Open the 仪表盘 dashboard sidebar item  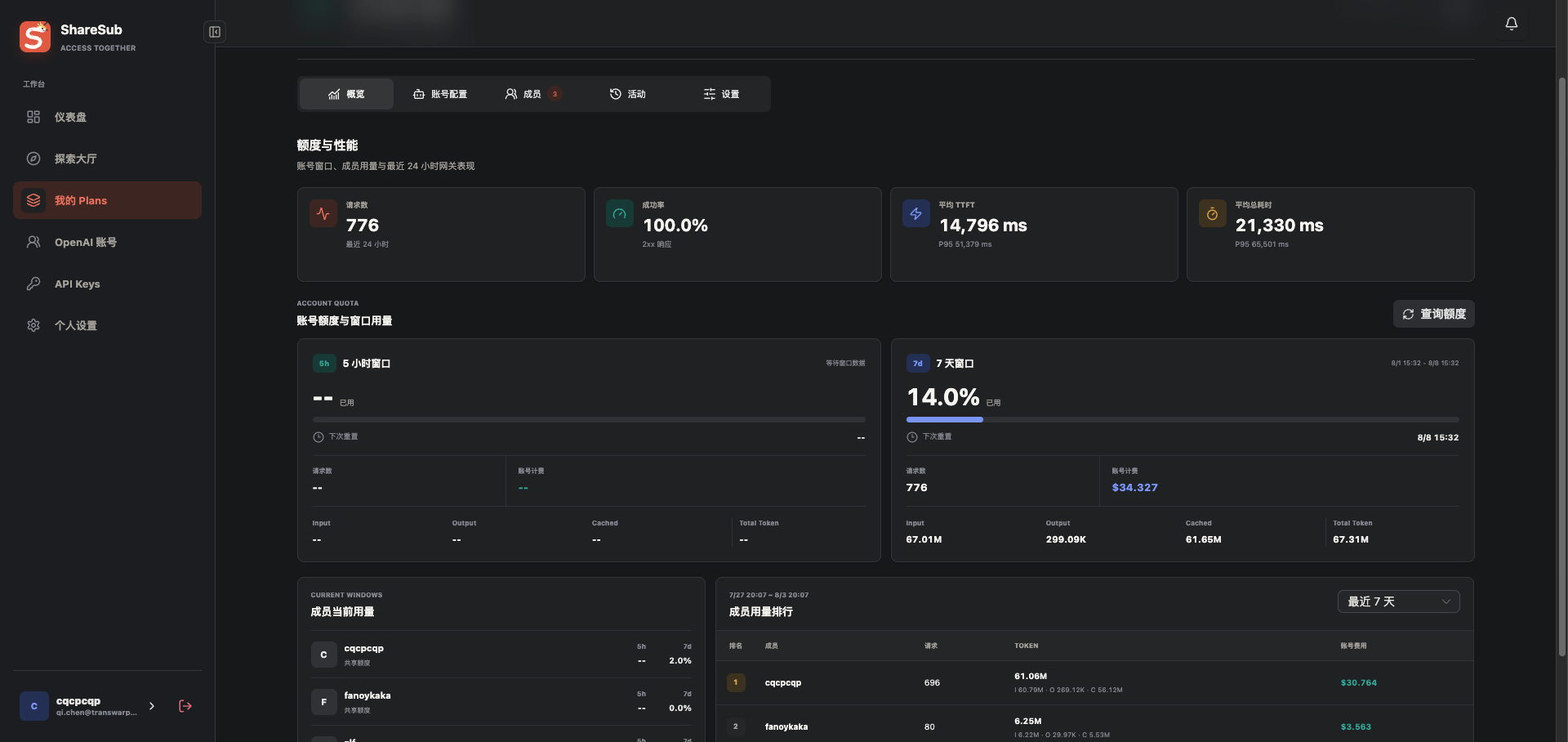[x=107, y=117]
